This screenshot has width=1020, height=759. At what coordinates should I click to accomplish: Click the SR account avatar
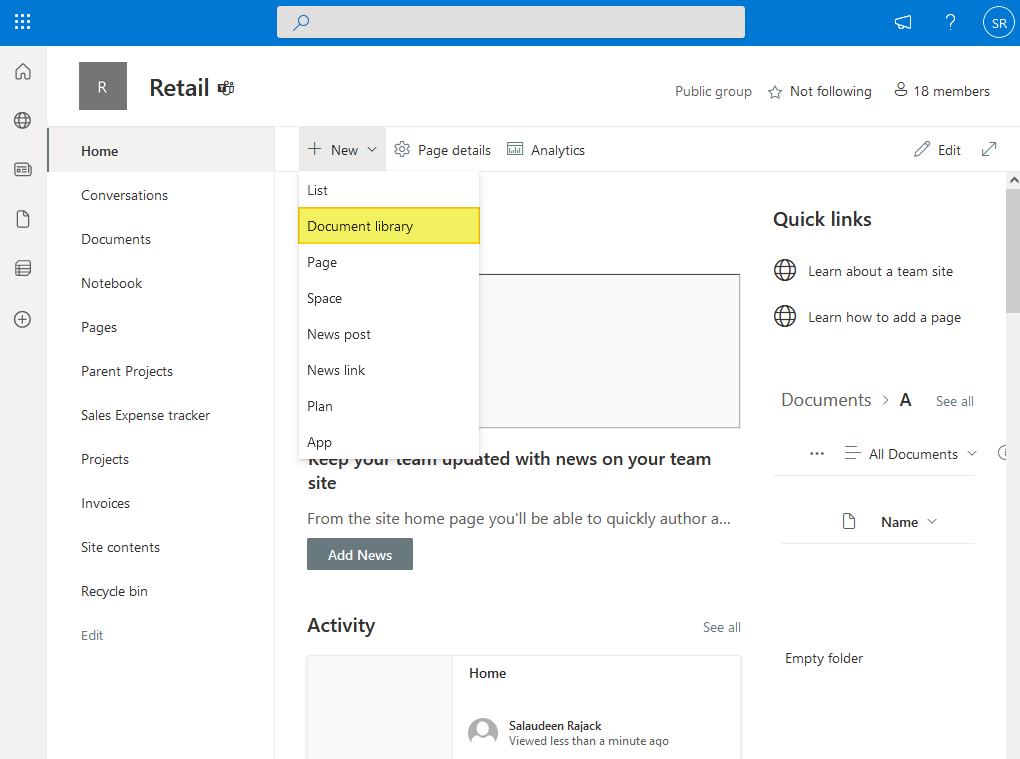coord(998,21)
